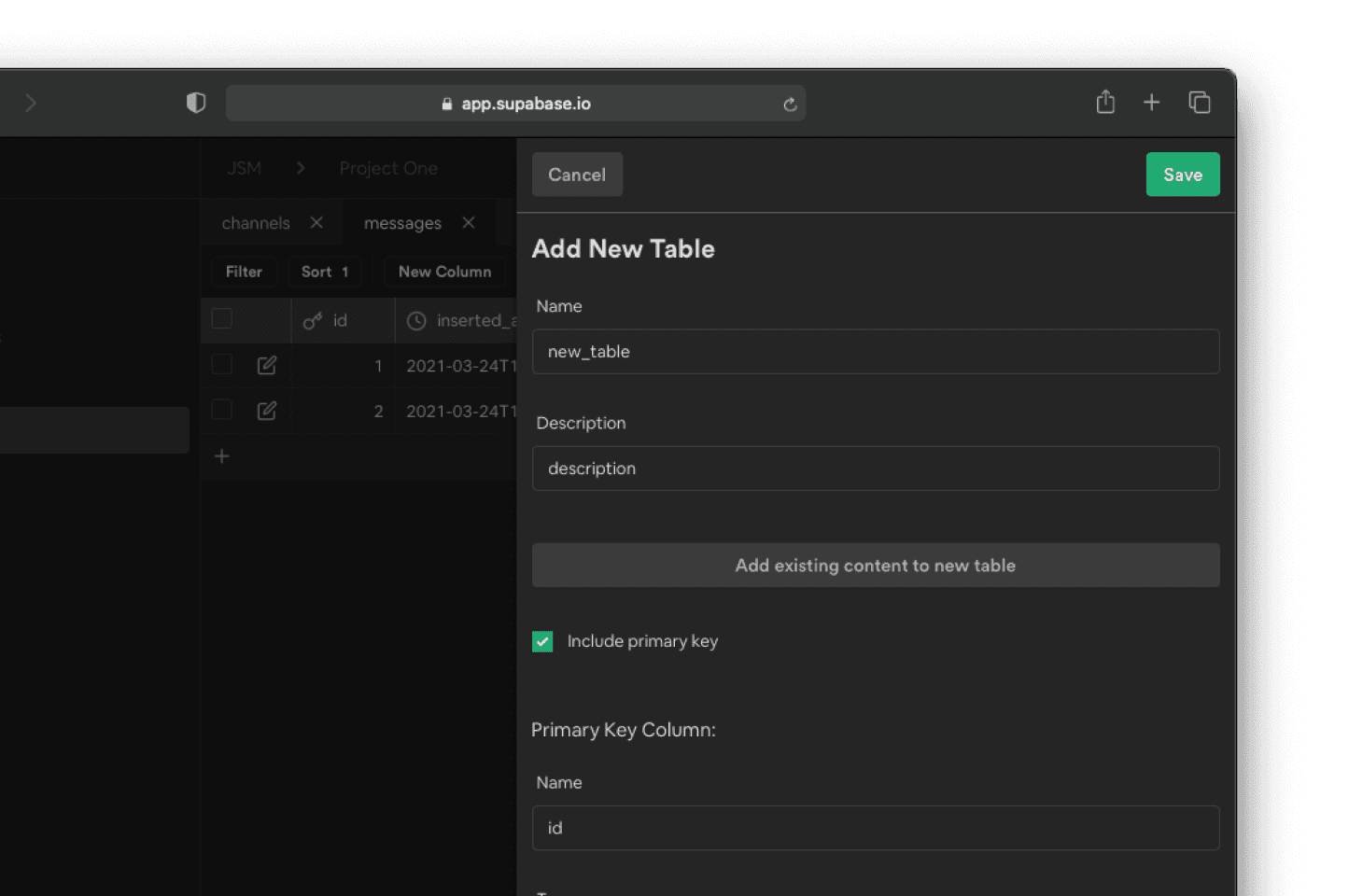Click the browser privacy shield icon
The height and width of the screenshot is (896, 1363).
point(196,103)
